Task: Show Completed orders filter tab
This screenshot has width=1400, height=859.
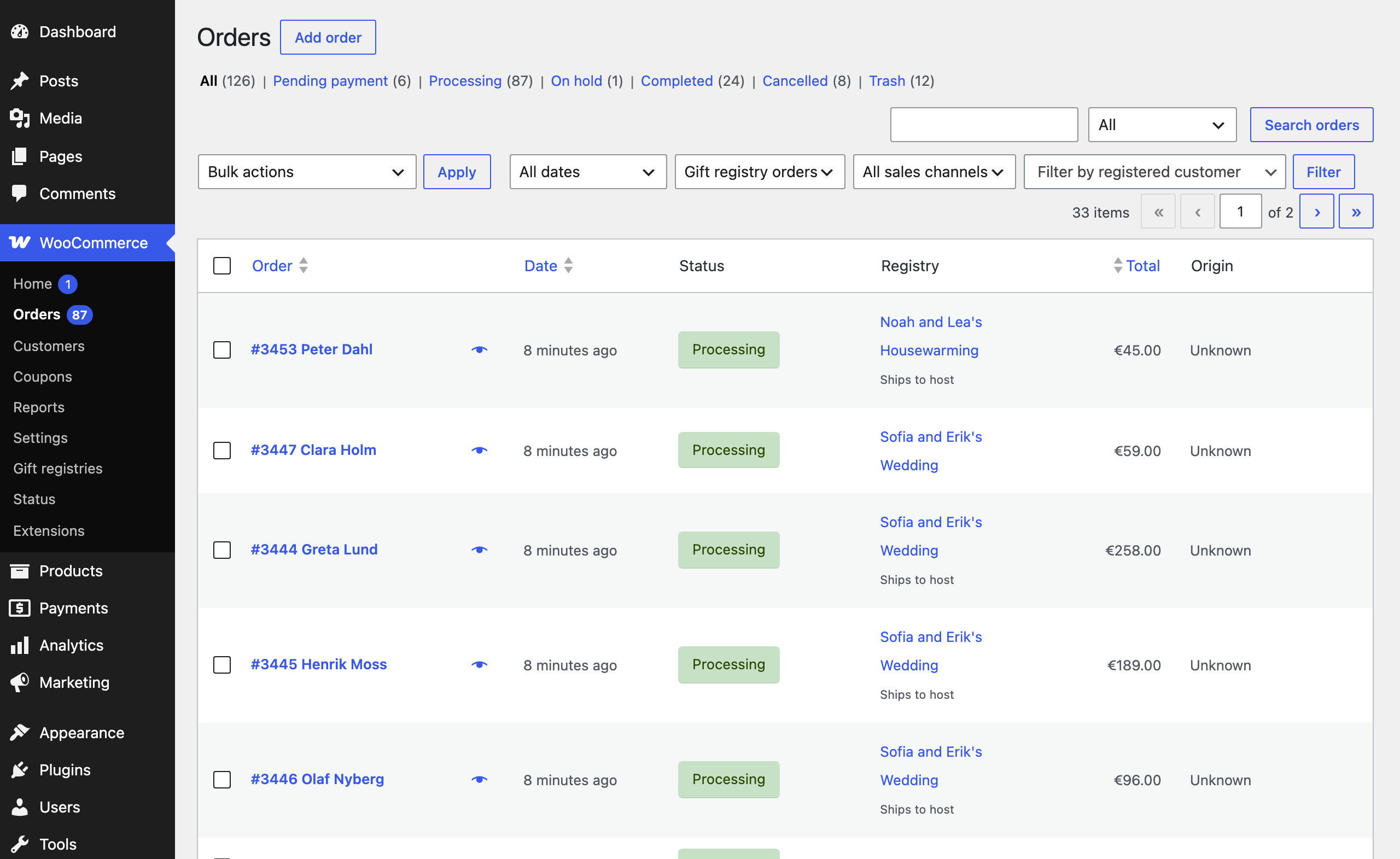Action: click(x=676, y=81)
